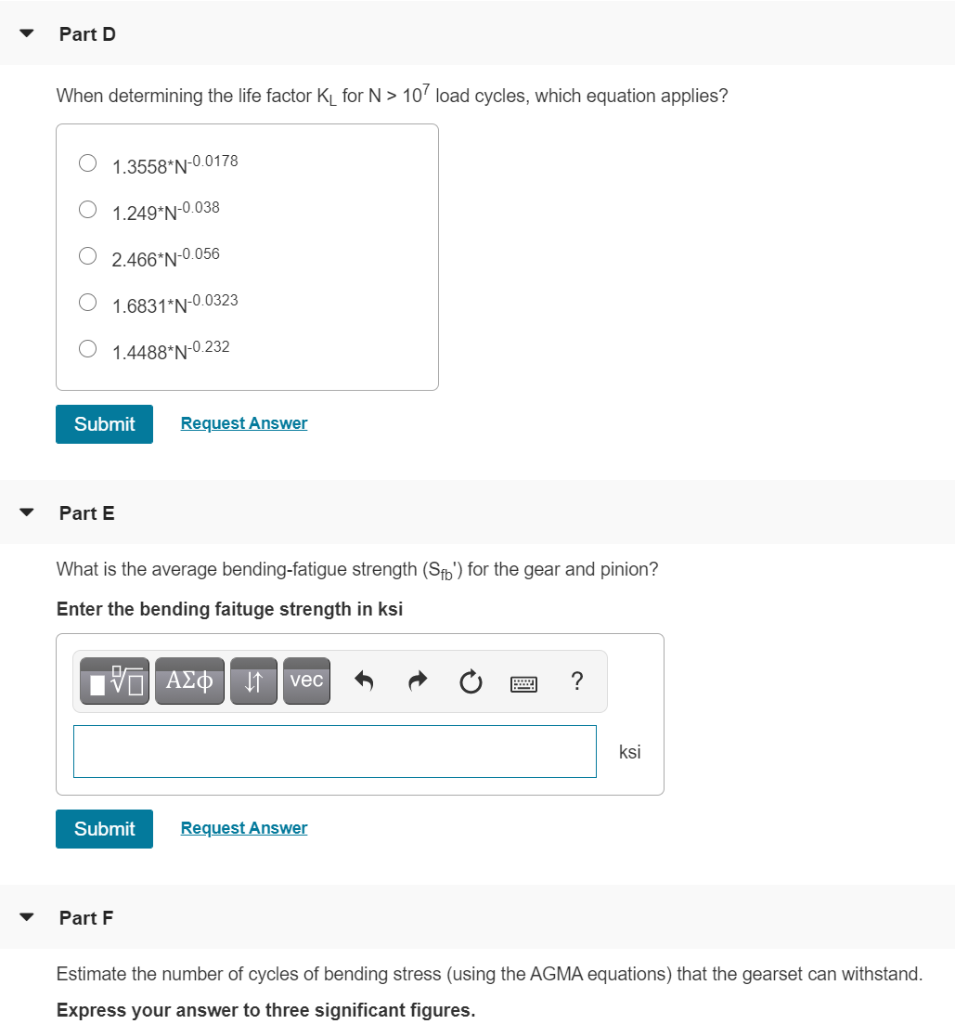The image size is (955, 1024).
Task: Choose the 2.466*N^-0.056 answer
Action: (x=87, y=255)
